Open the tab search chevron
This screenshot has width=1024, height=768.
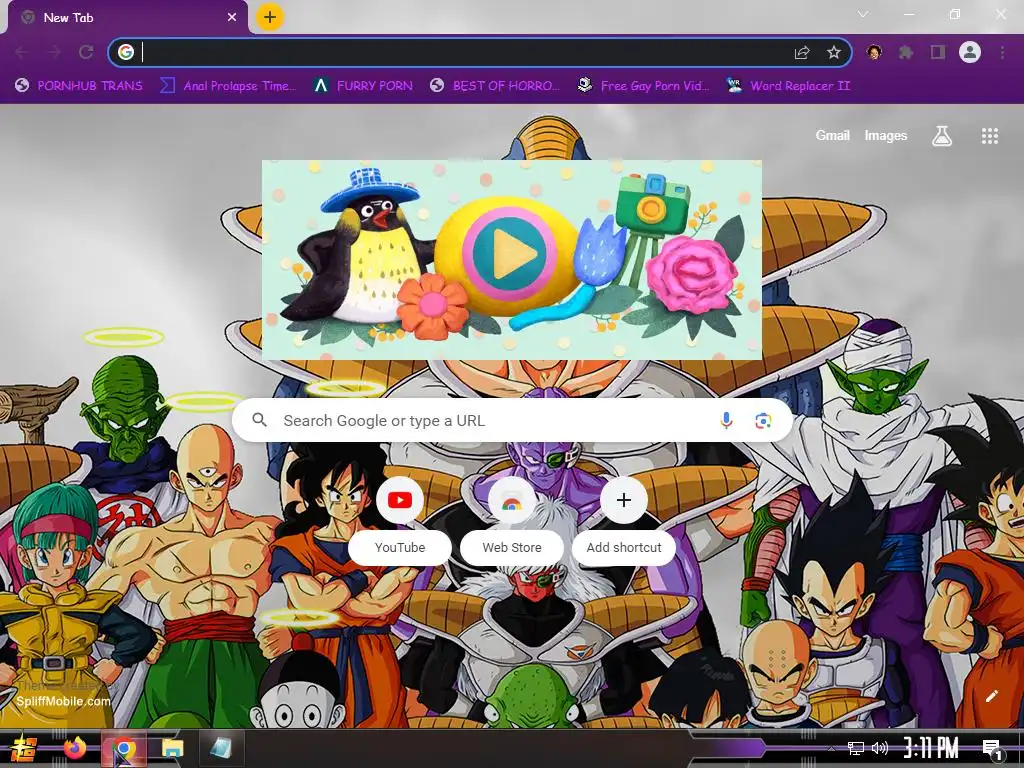pyautogui.click(x=863, y=14)
